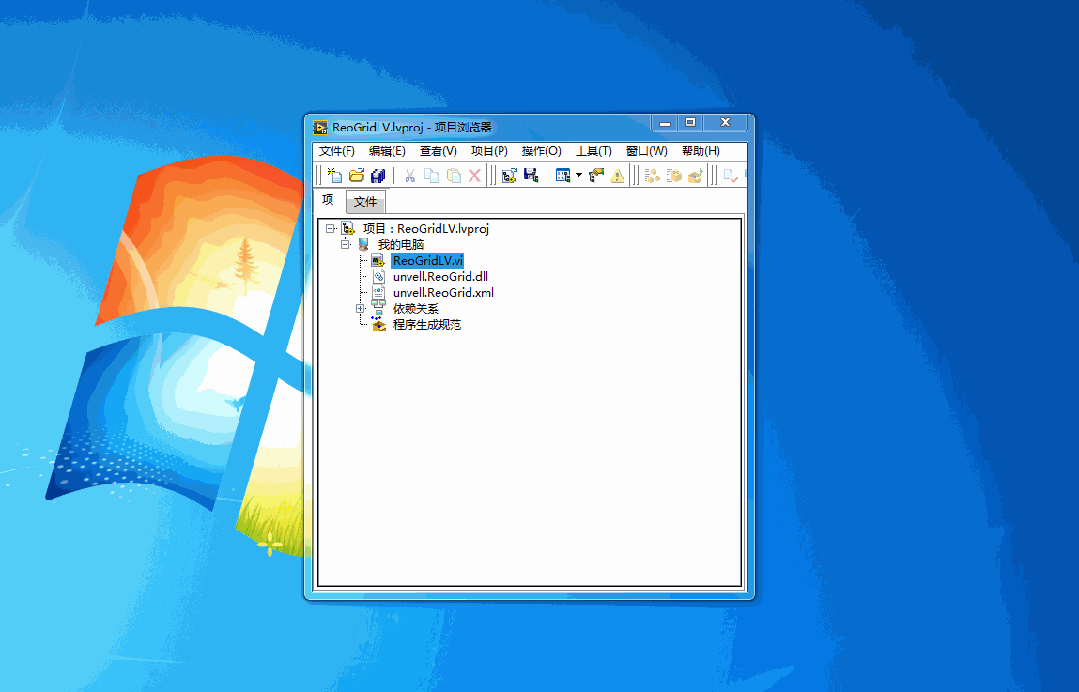Click the DLL file icon beside unvell.ReoGrid.dll
Image resolution: width=1079 pixels, height=692 pixels.
pyautogui.click(x=378, y=277)
